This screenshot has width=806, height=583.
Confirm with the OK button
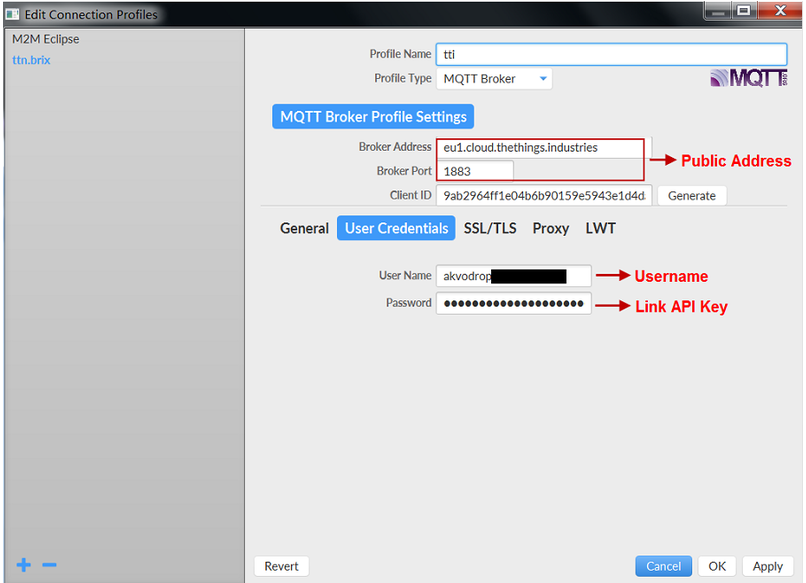(x=717, y=566)
